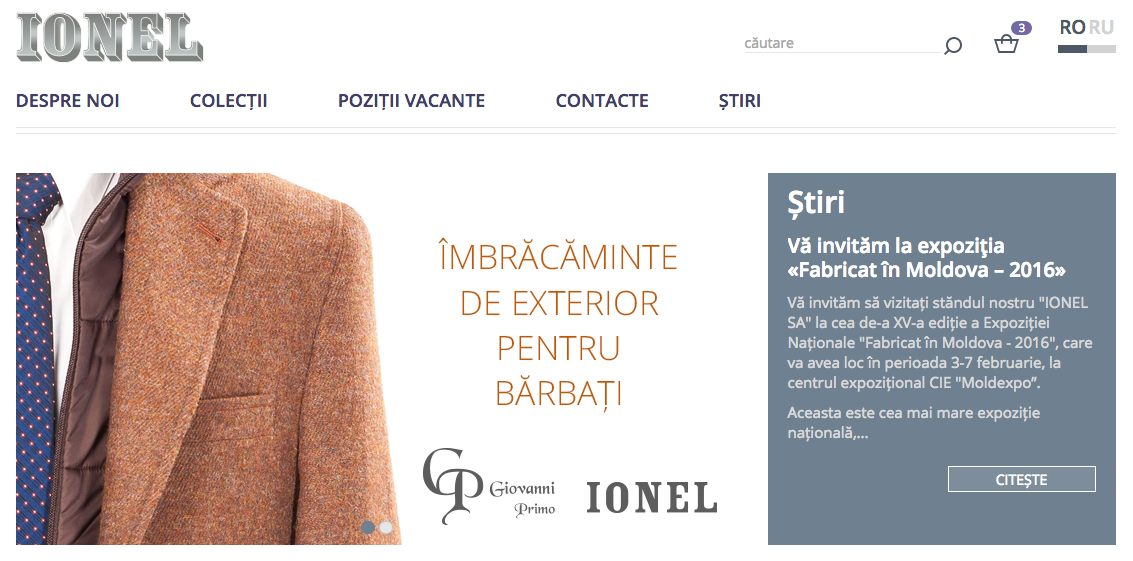Open the Contacte page
1133x561 pixels.
(602, 100)
